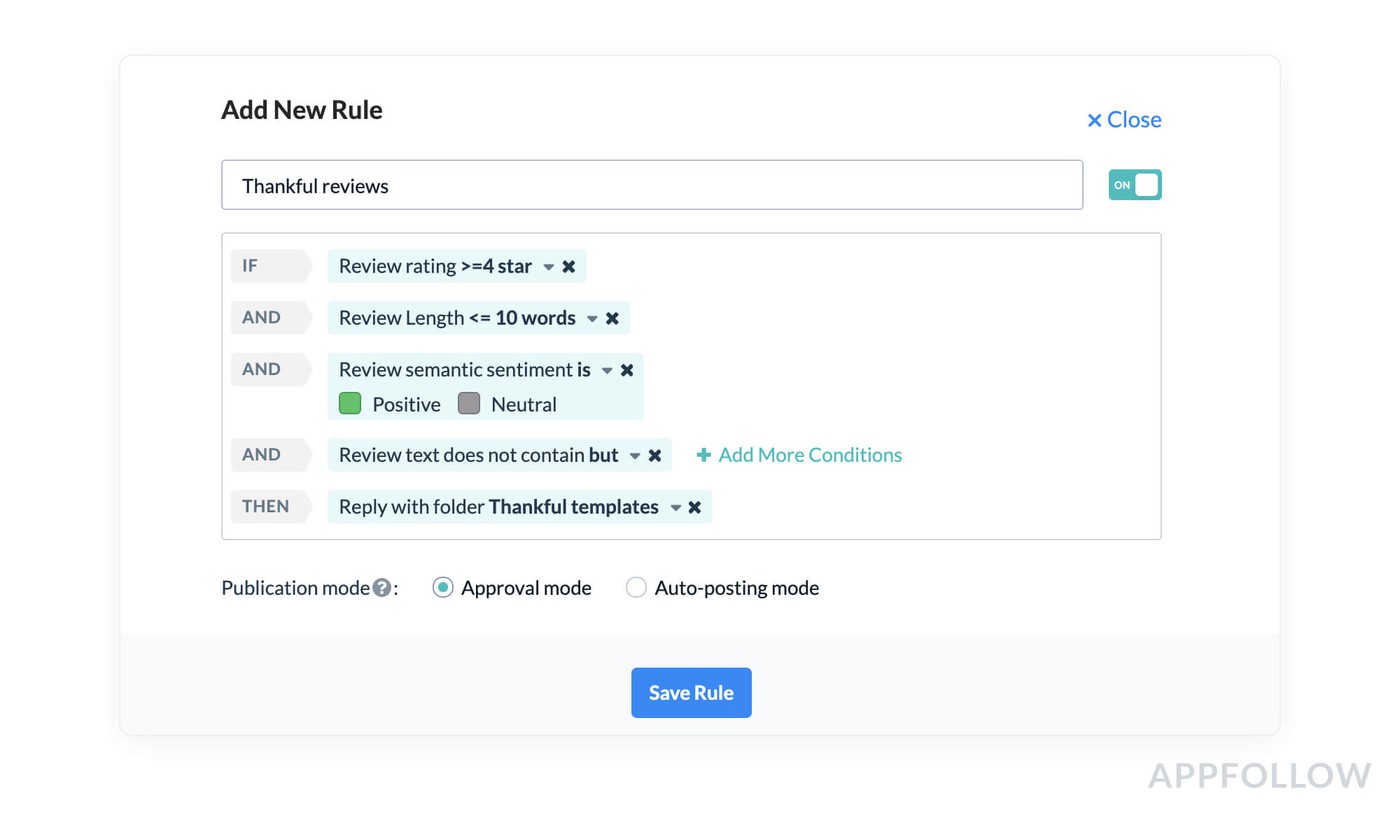Select the gray Neutral sentiment swatch
This screenshot has height=816, width=1400.
click(469, 404)
